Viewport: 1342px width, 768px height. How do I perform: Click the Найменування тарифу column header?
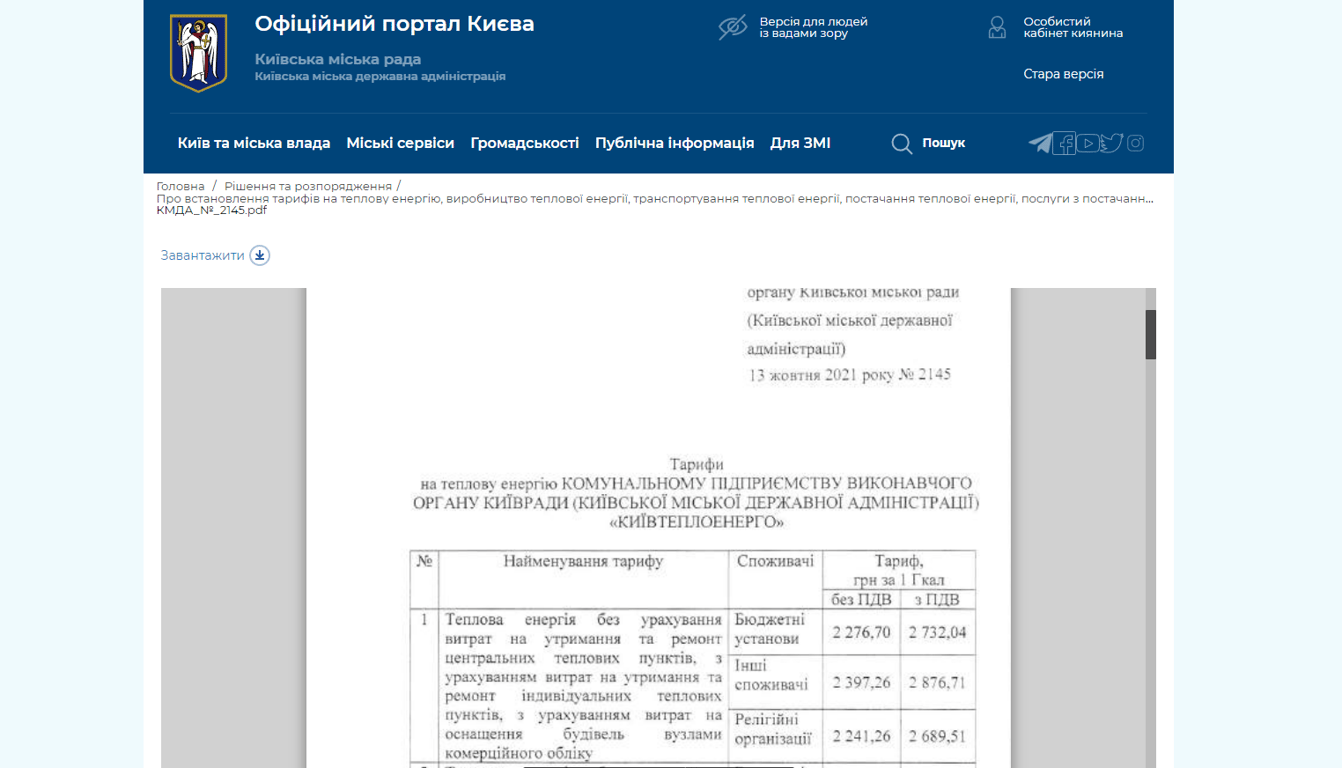[583, 561]
